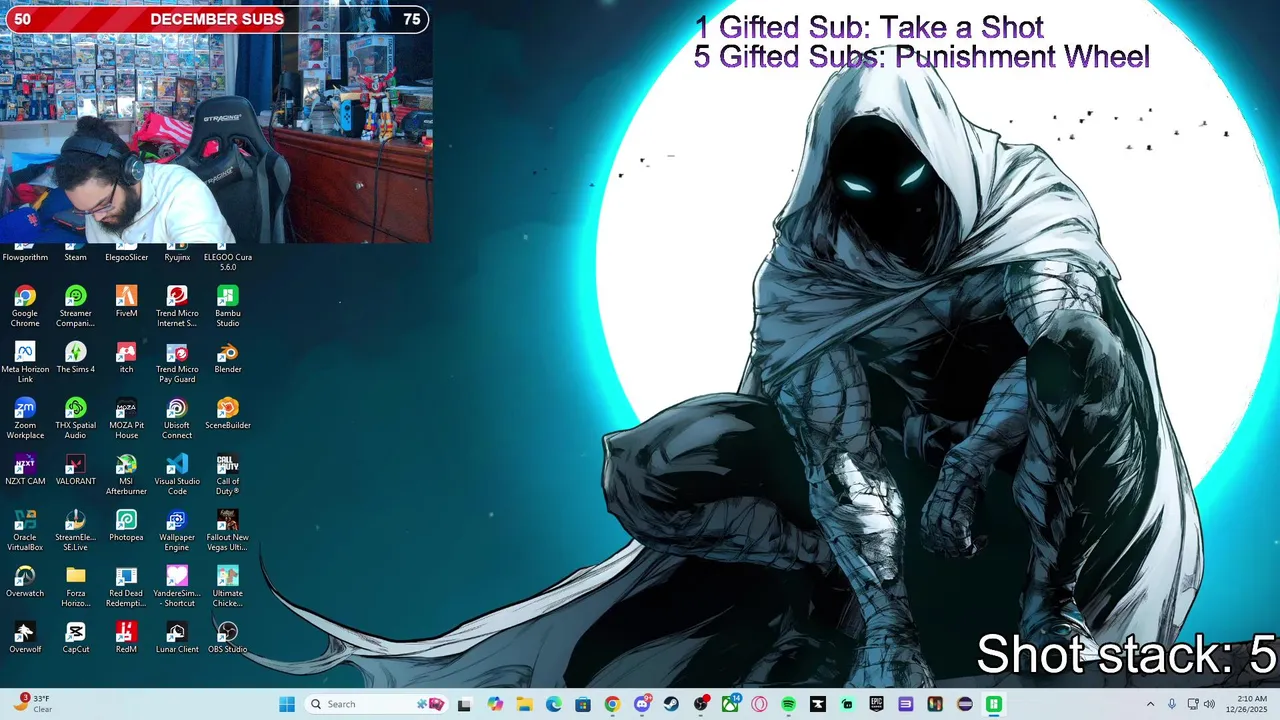Launch Wallpaper Engine from the desktop

click(177, 531)
